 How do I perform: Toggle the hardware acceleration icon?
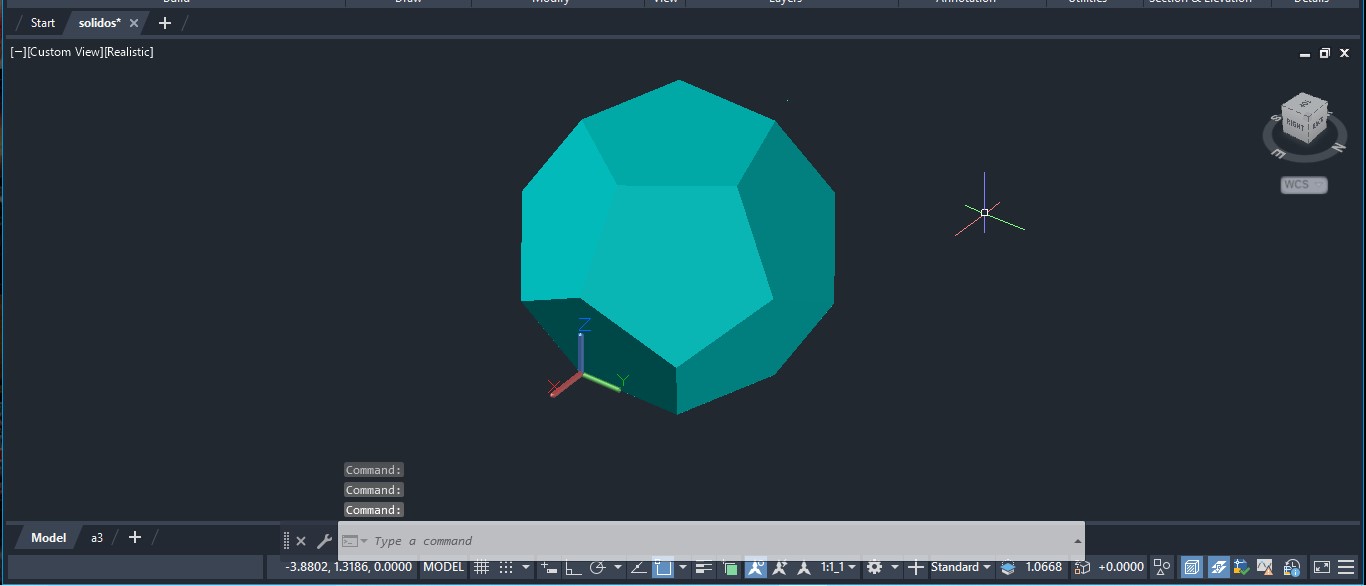1192,567
